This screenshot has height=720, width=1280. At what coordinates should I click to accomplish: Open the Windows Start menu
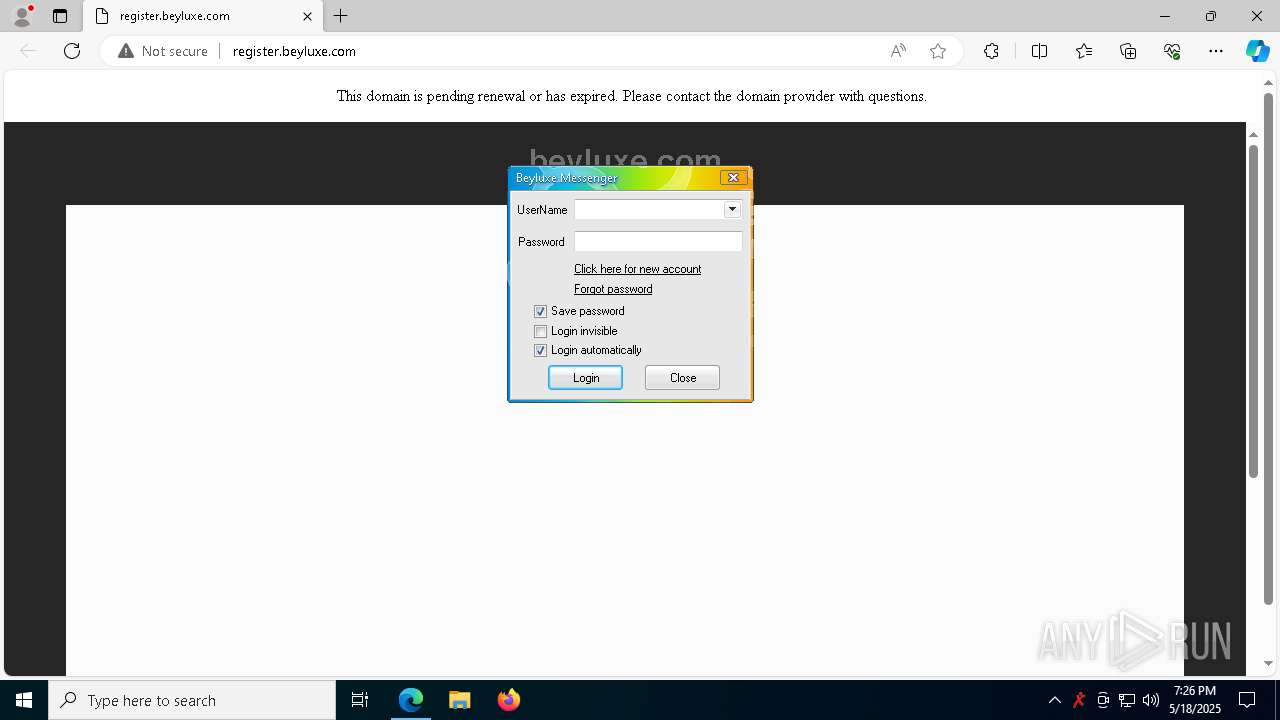coord(24,700)
